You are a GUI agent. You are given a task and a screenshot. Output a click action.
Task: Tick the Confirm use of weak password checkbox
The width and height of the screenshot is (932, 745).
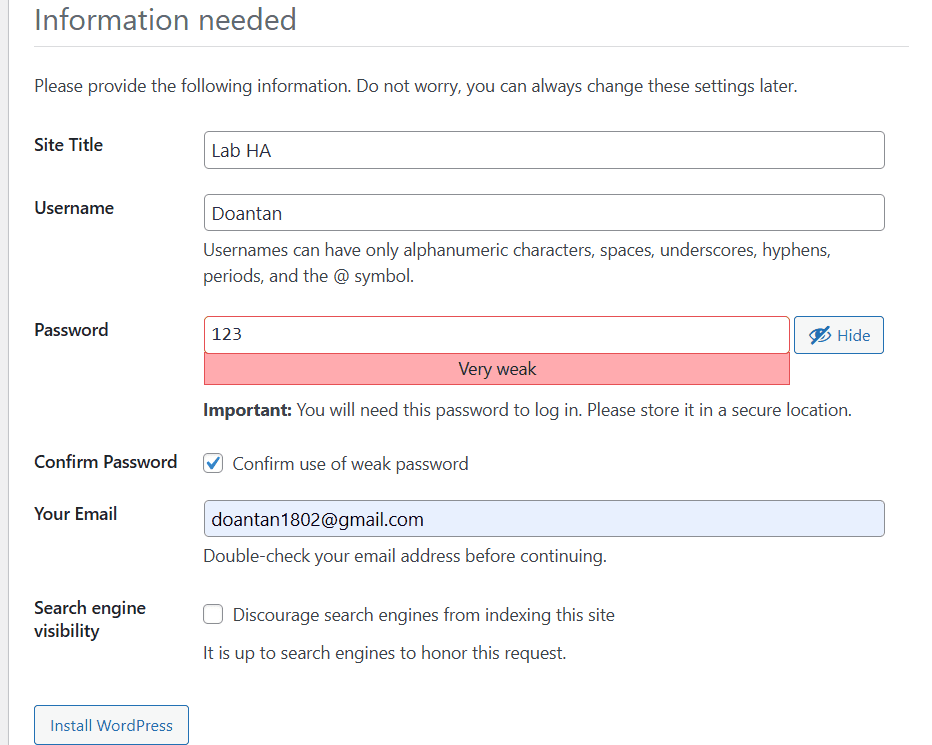coord(213,463)
